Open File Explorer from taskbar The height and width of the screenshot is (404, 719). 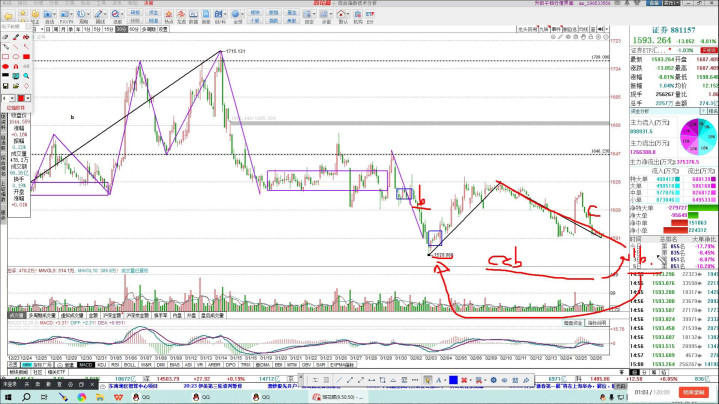(x=100, y=397)
